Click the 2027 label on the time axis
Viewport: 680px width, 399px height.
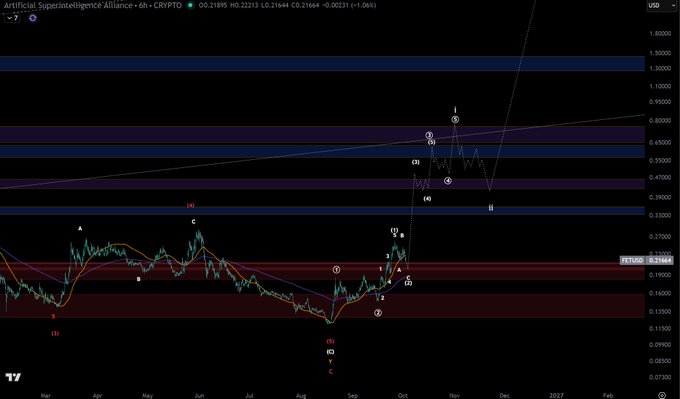click(556, 395)
